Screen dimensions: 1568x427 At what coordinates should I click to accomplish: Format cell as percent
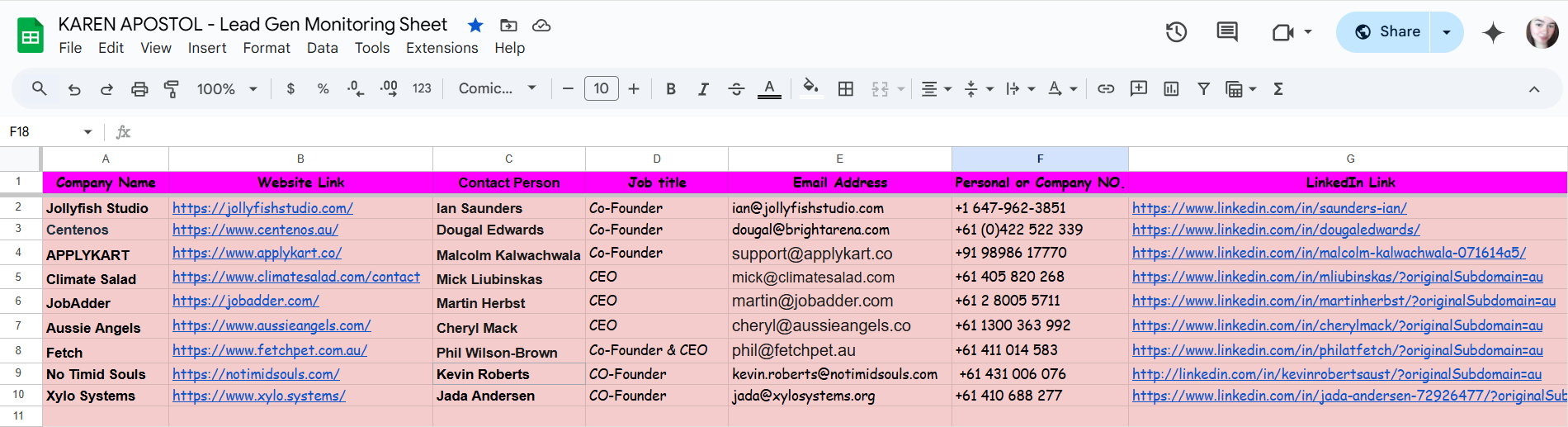324,88
